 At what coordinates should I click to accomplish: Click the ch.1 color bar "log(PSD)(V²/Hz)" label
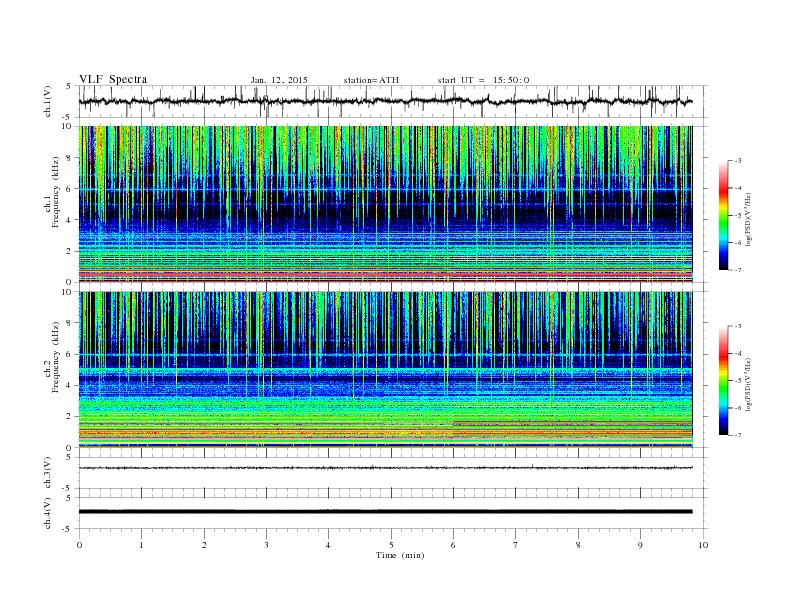pos(748,220)
